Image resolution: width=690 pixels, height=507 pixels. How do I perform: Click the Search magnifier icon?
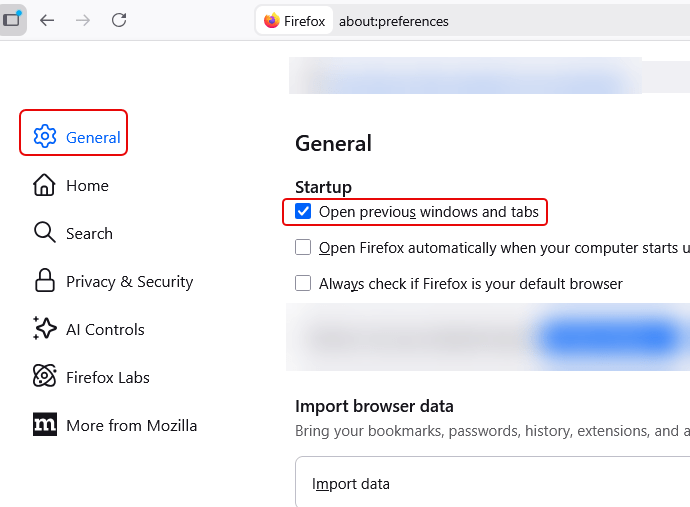[45, 233]
